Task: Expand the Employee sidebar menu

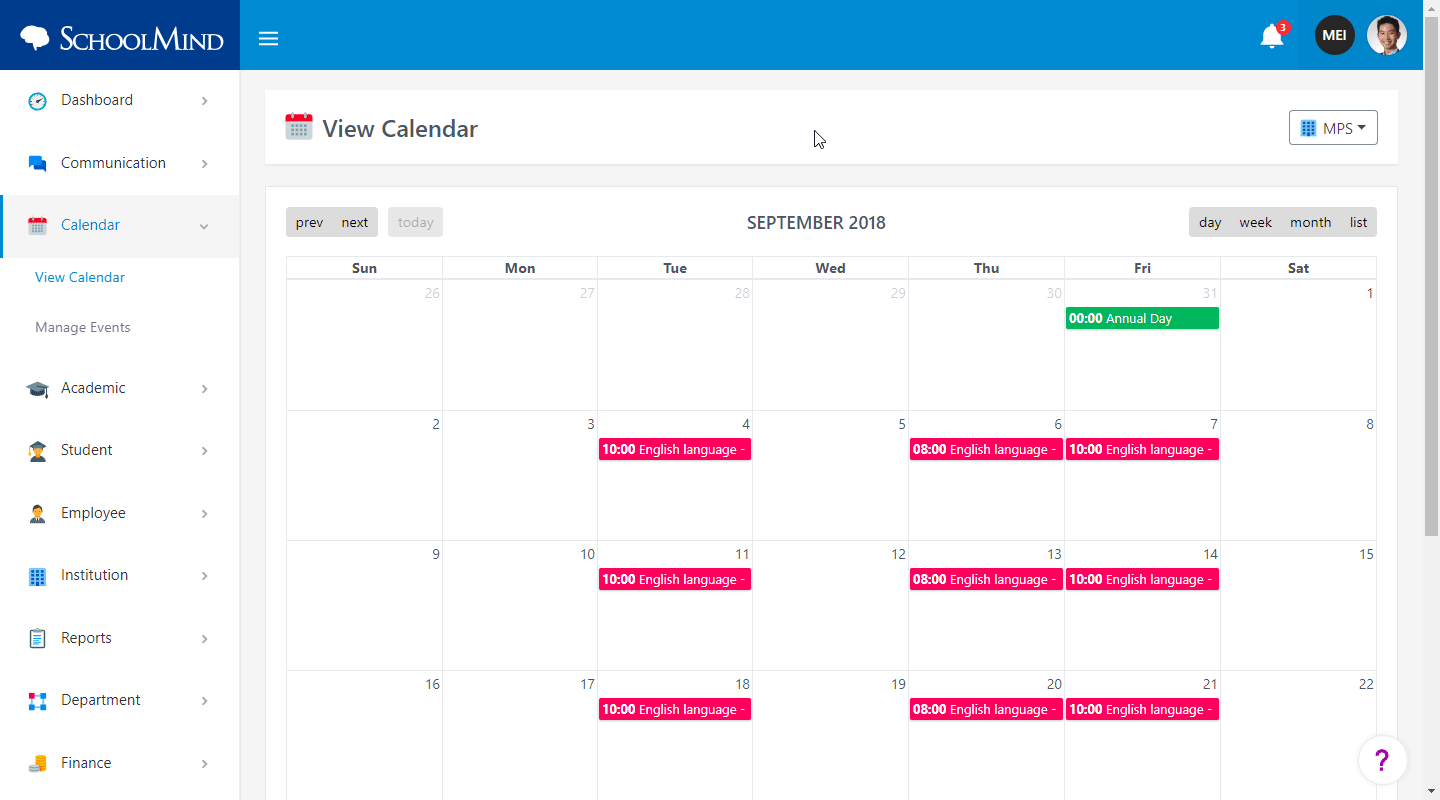Action: click(x=120, y=513)
